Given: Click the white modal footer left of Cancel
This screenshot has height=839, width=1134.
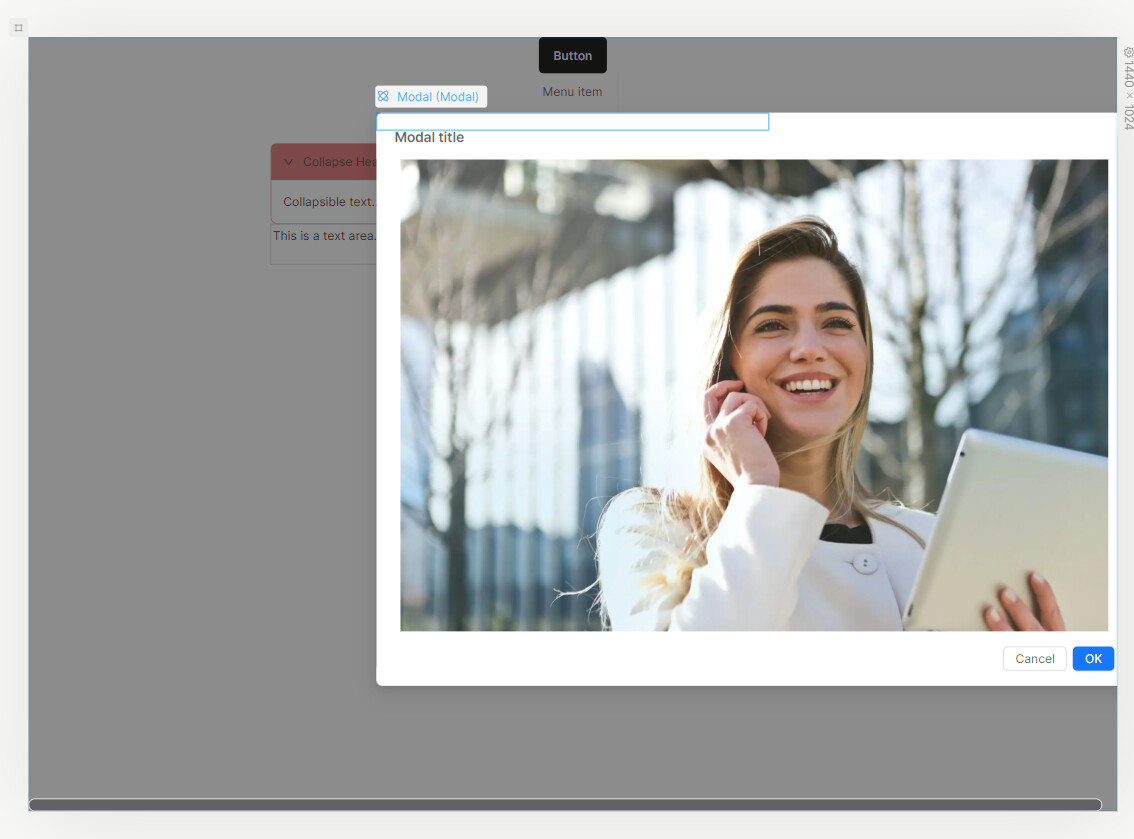Looking at the screenshot, I should point(690,659).
